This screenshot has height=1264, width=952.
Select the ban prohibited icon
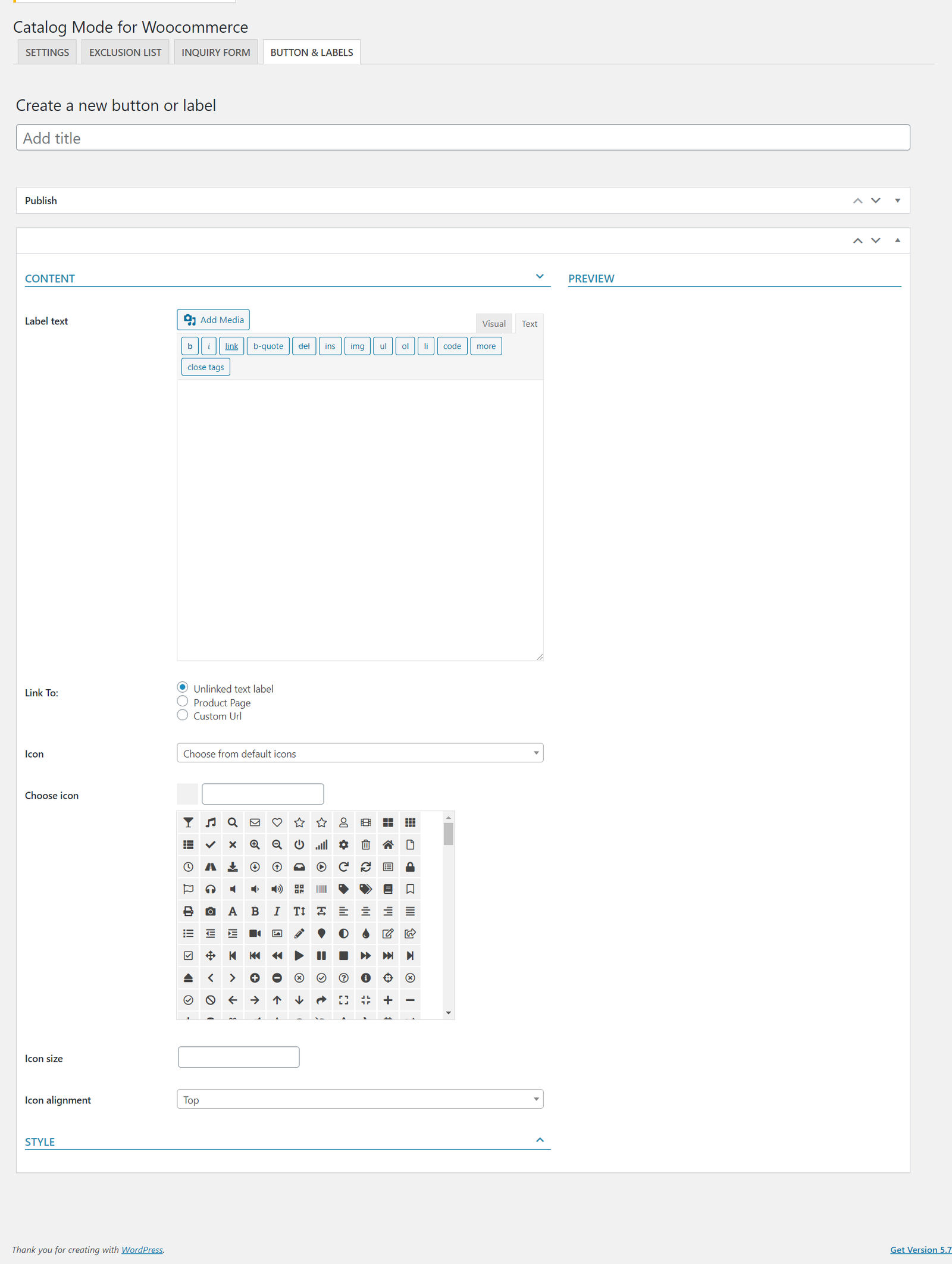point(211,1000)
